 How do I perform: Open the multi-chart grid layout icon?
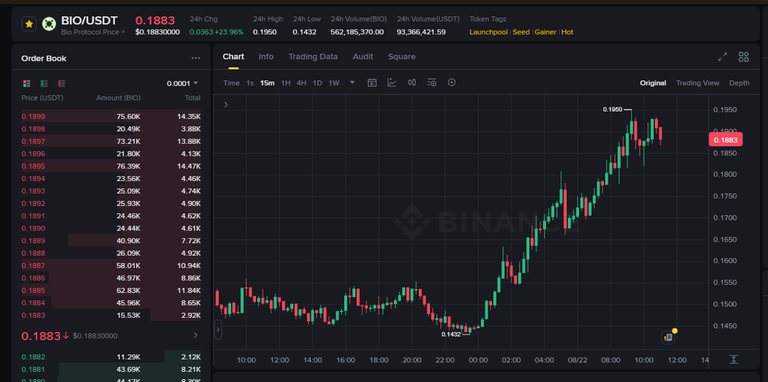[744, 57]
